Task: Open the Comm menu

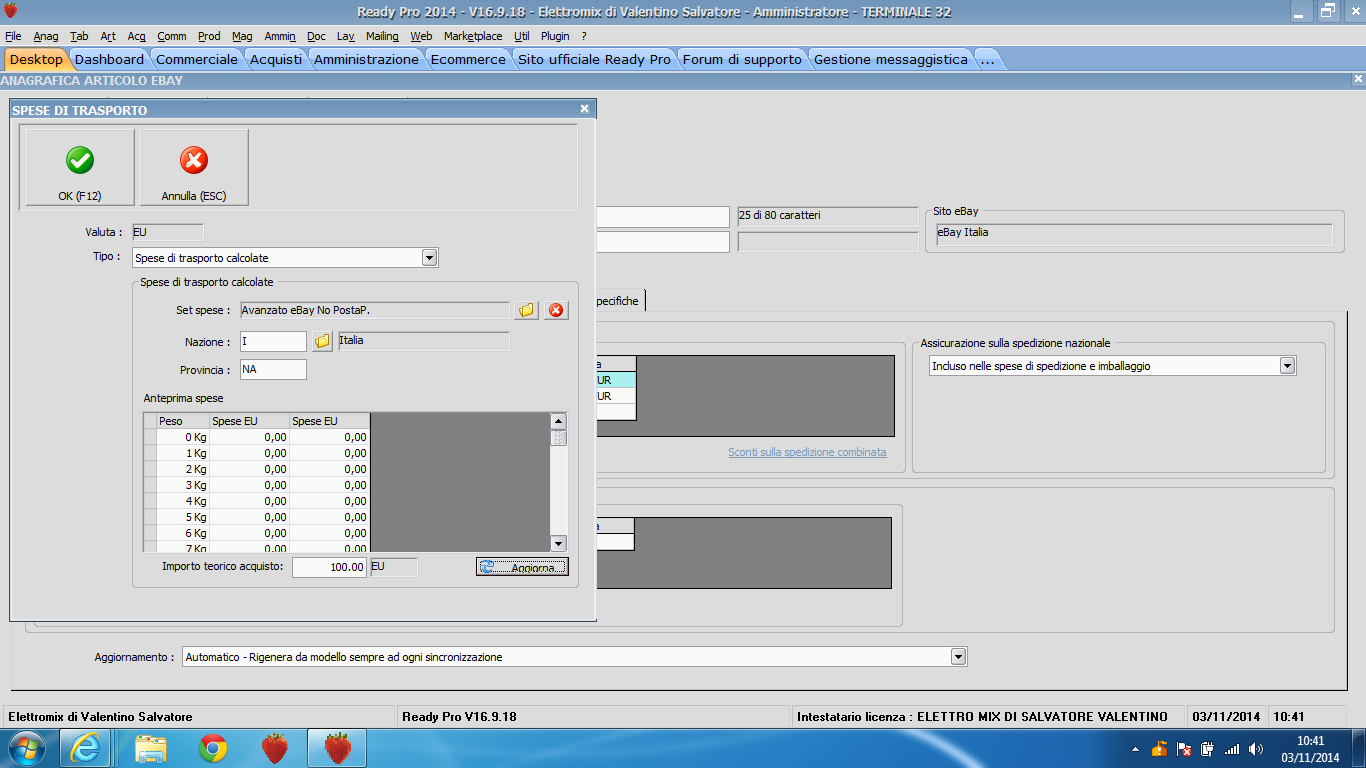Action: [x=172, y=36]
